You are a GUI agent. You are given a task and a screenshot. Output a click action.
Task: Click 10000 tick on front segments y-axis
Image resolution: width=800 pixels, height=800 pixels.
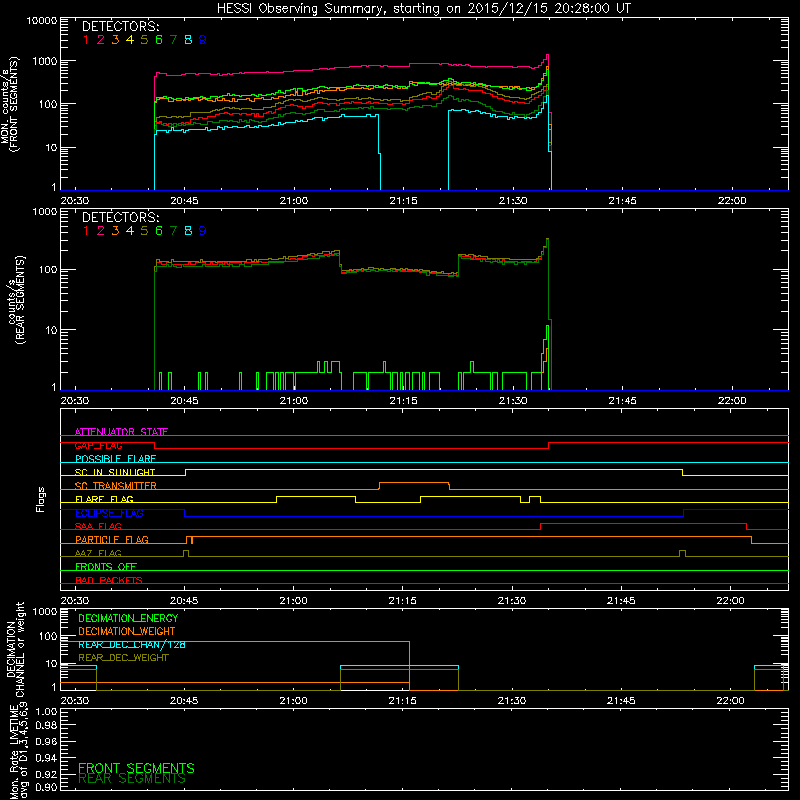click(x=42, y=21)
